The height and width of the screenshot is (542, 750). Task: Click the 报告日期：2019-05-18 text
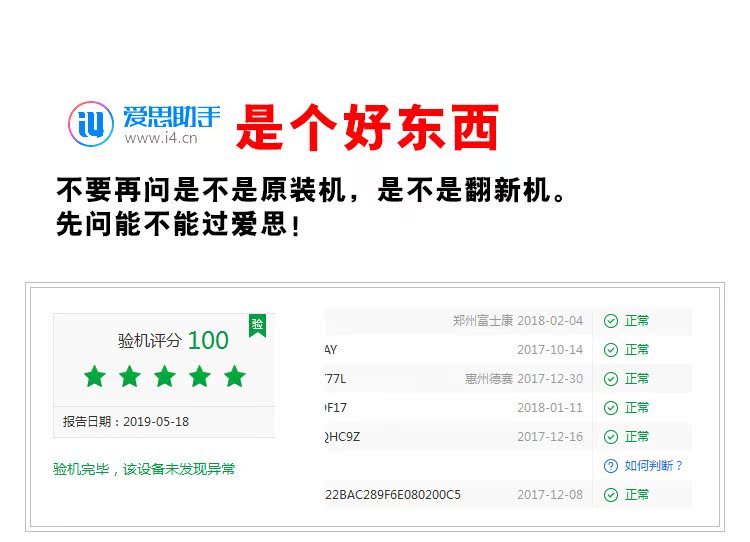(x=126, y=421)
